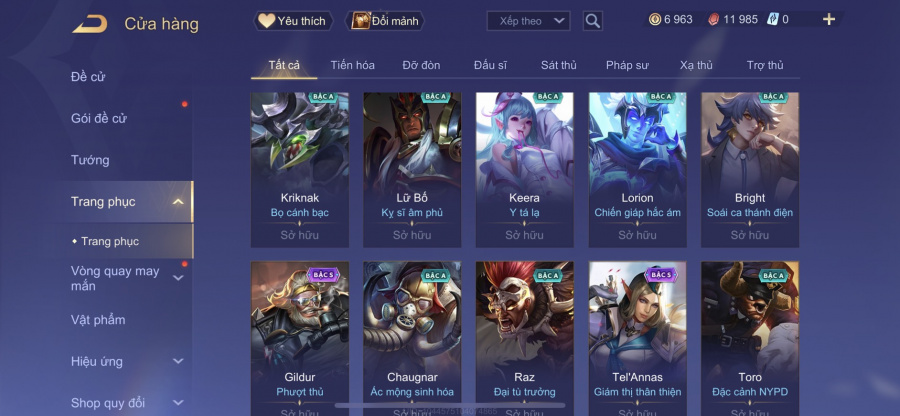Click the blue voucher ticket icon
The image size is (900, 416).
click(772, 20)
